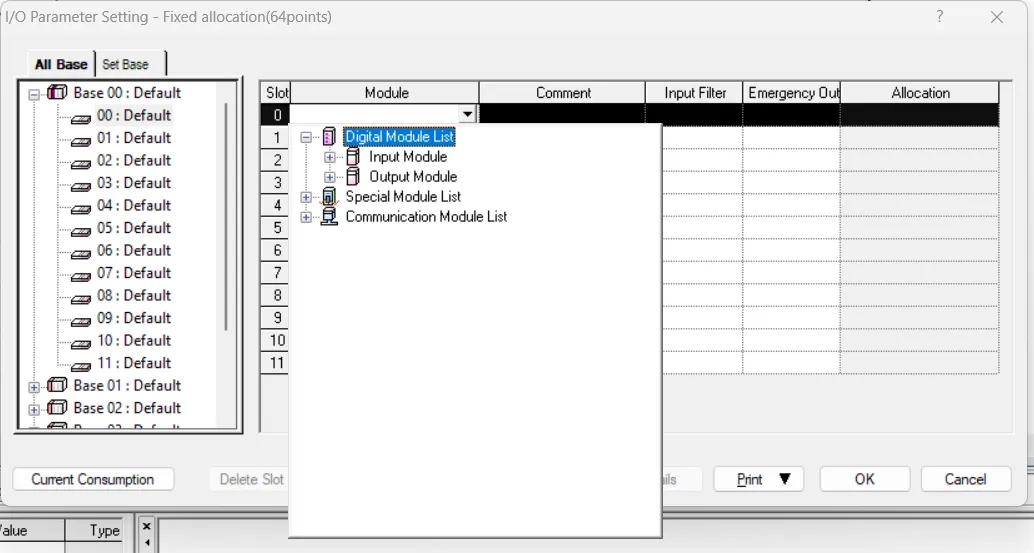This screenshot has width=1034, height=553.
Task: Click slot icon beside 07 : Default
Action: [80, 276]
